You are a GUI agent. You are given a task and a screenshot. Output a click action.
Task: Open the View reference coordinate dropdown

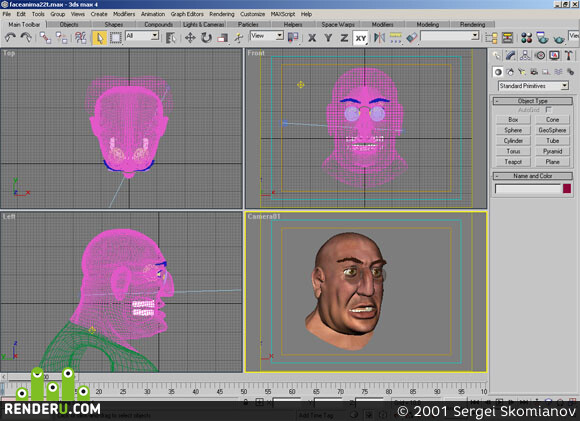[267, 36]
